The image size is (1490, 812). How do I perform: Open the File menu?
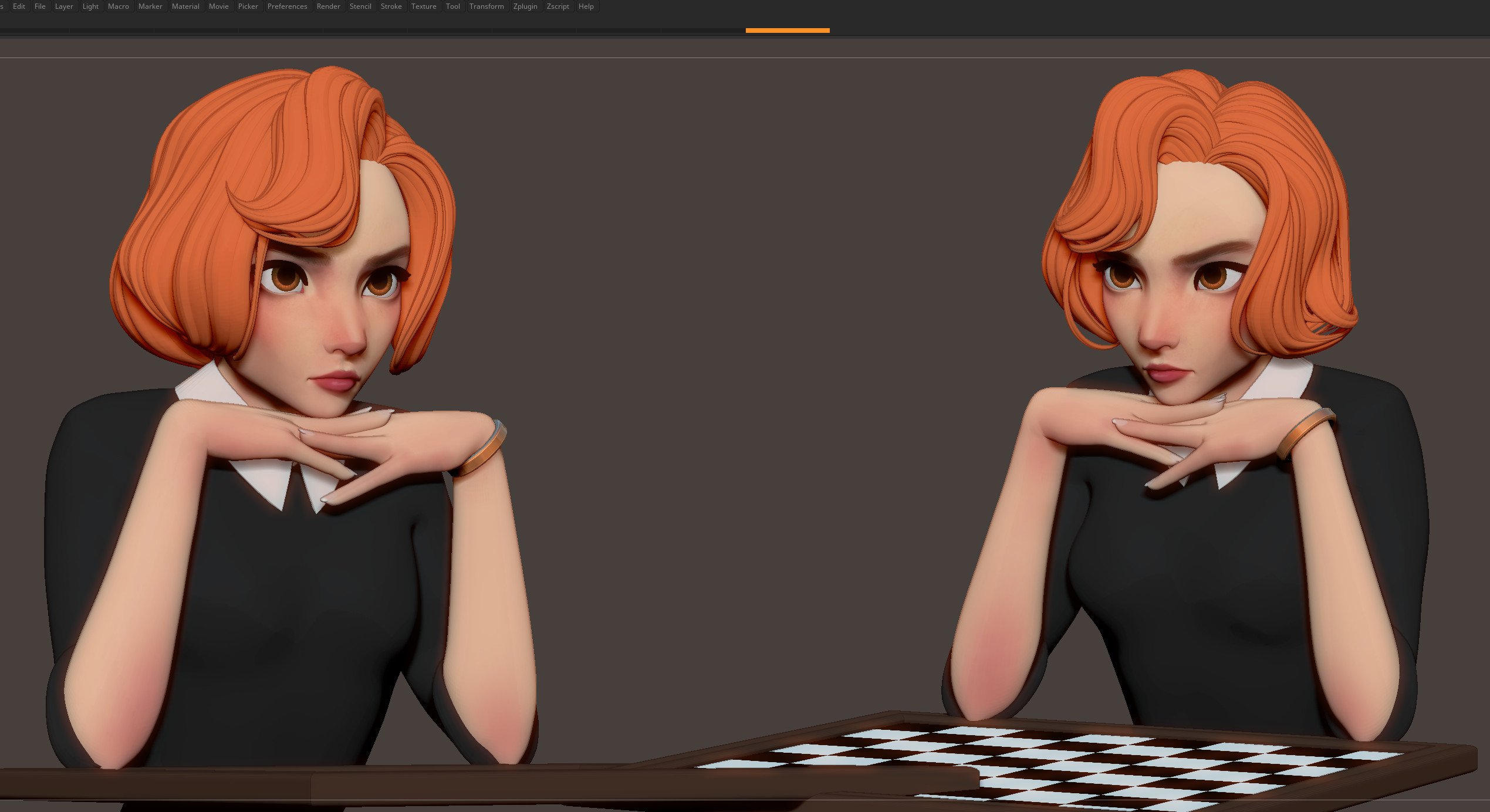(x=40, y=6)
